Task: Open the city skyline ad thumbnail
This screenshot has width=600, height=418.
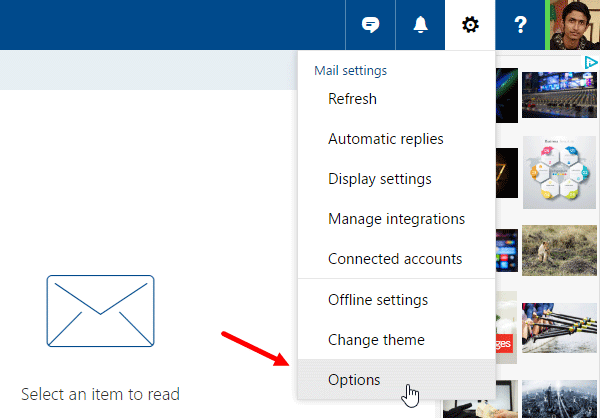Action: click(x=559, y=399)
